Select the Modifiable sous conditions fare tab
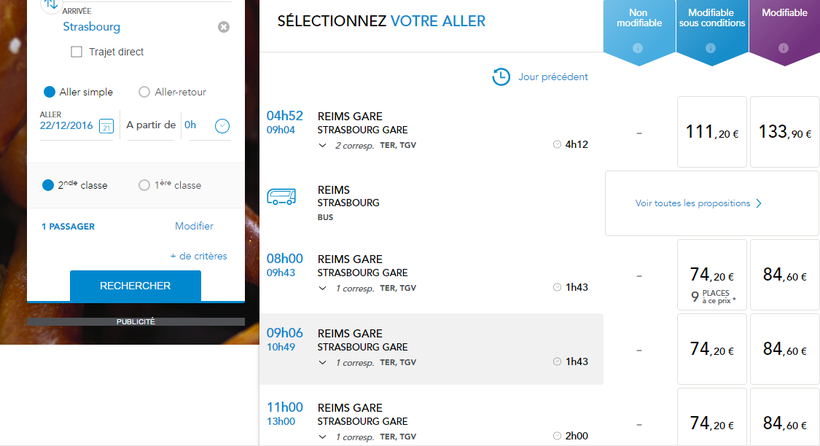The width and height of the screenshot is (820, 446). (x=709, y=25)
